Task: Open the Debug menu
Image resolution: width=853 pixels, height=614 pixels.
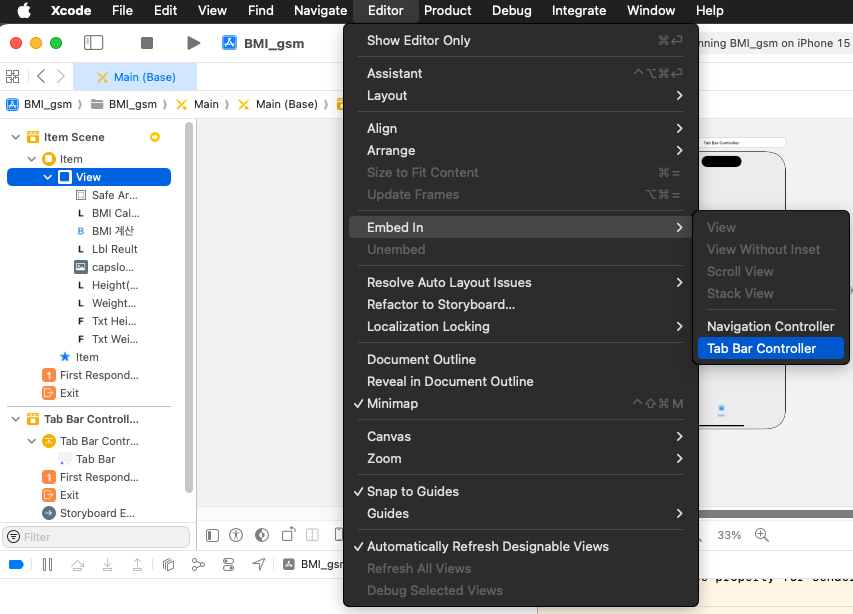Action: click(511, 10)
